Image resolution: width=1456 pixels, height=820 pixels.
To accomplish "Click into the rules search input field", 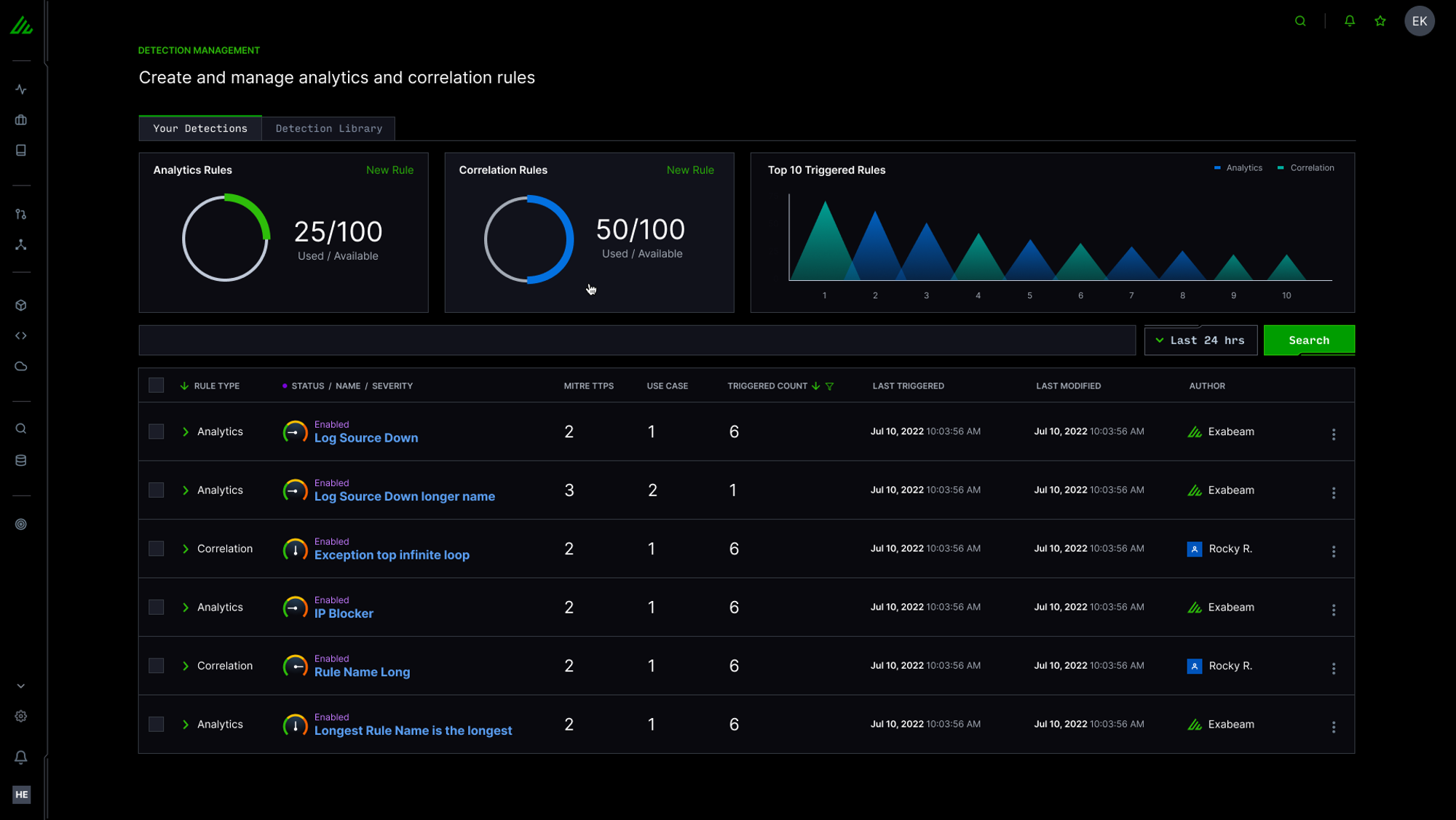I will (636, 340).
